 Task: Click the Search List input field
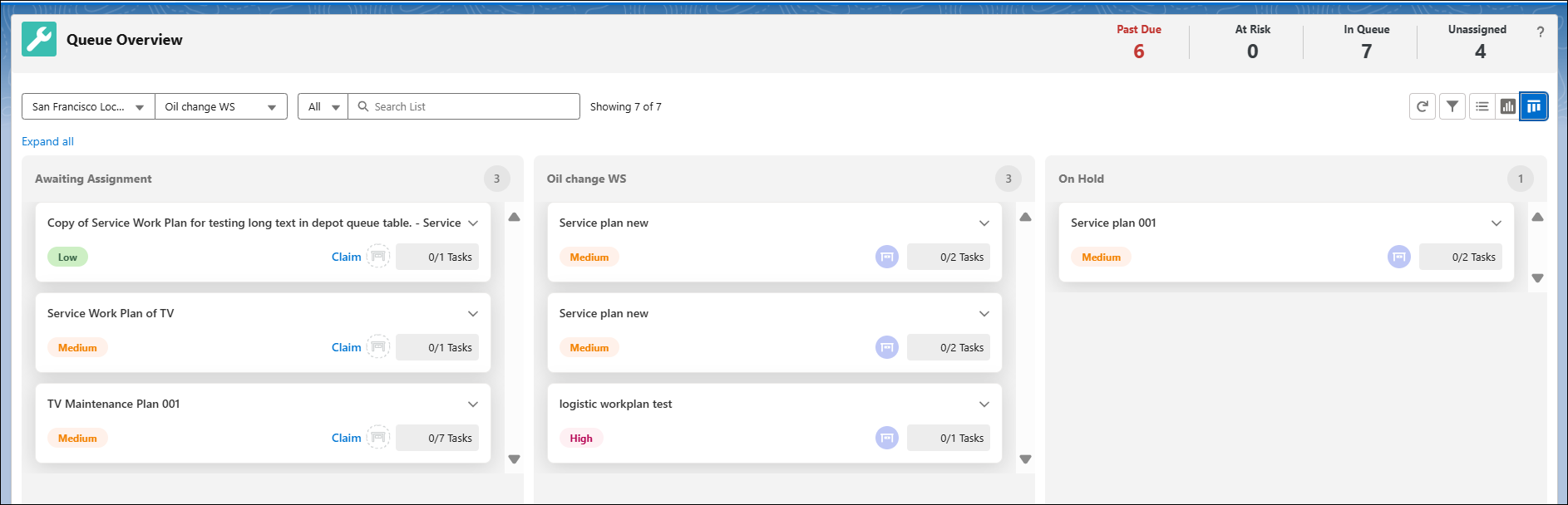pyautogui.click(x=464, y=106)
